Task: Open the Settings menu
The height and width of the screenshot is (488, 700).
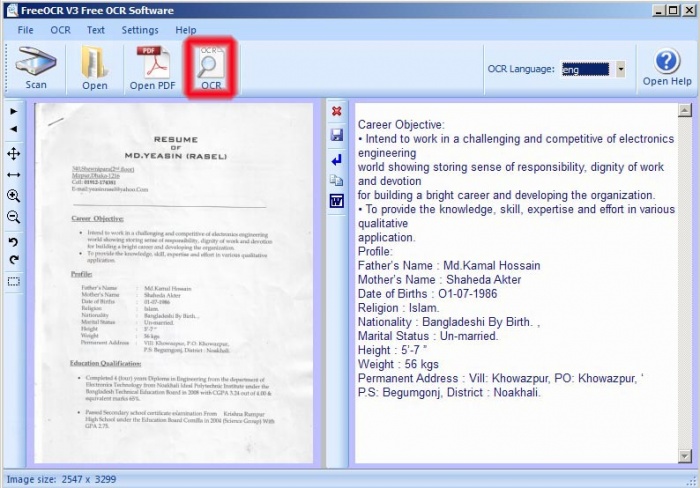Action: pos(140,30)
